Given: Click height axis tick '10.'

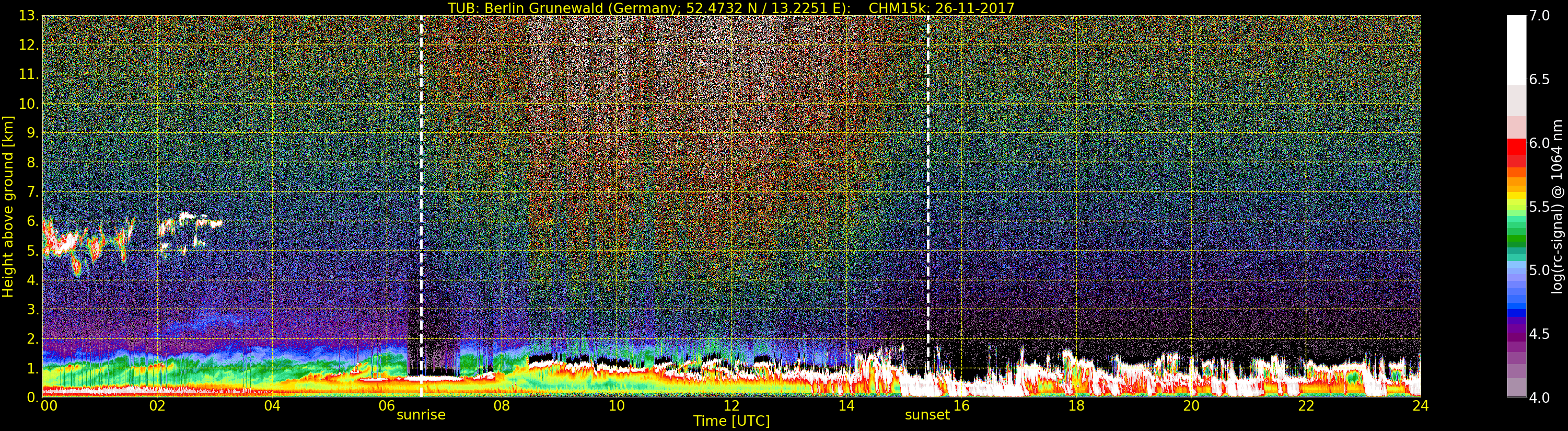Looking at the screenshot, I should click(29, 104).
